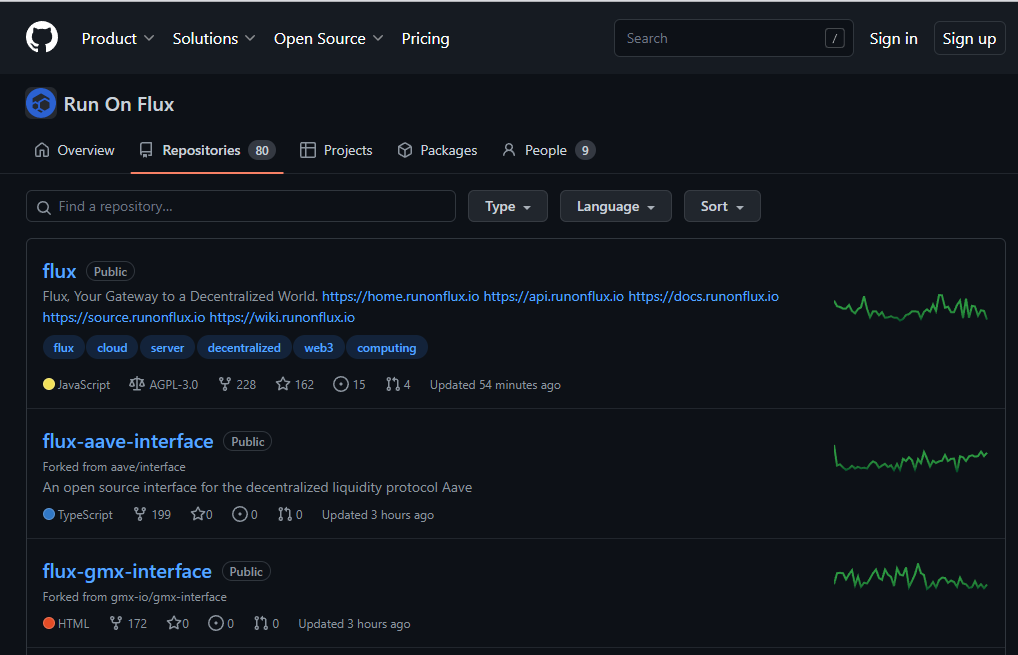
Task: Click the fork icon showing 228 for flux
Action: point(225,384)
